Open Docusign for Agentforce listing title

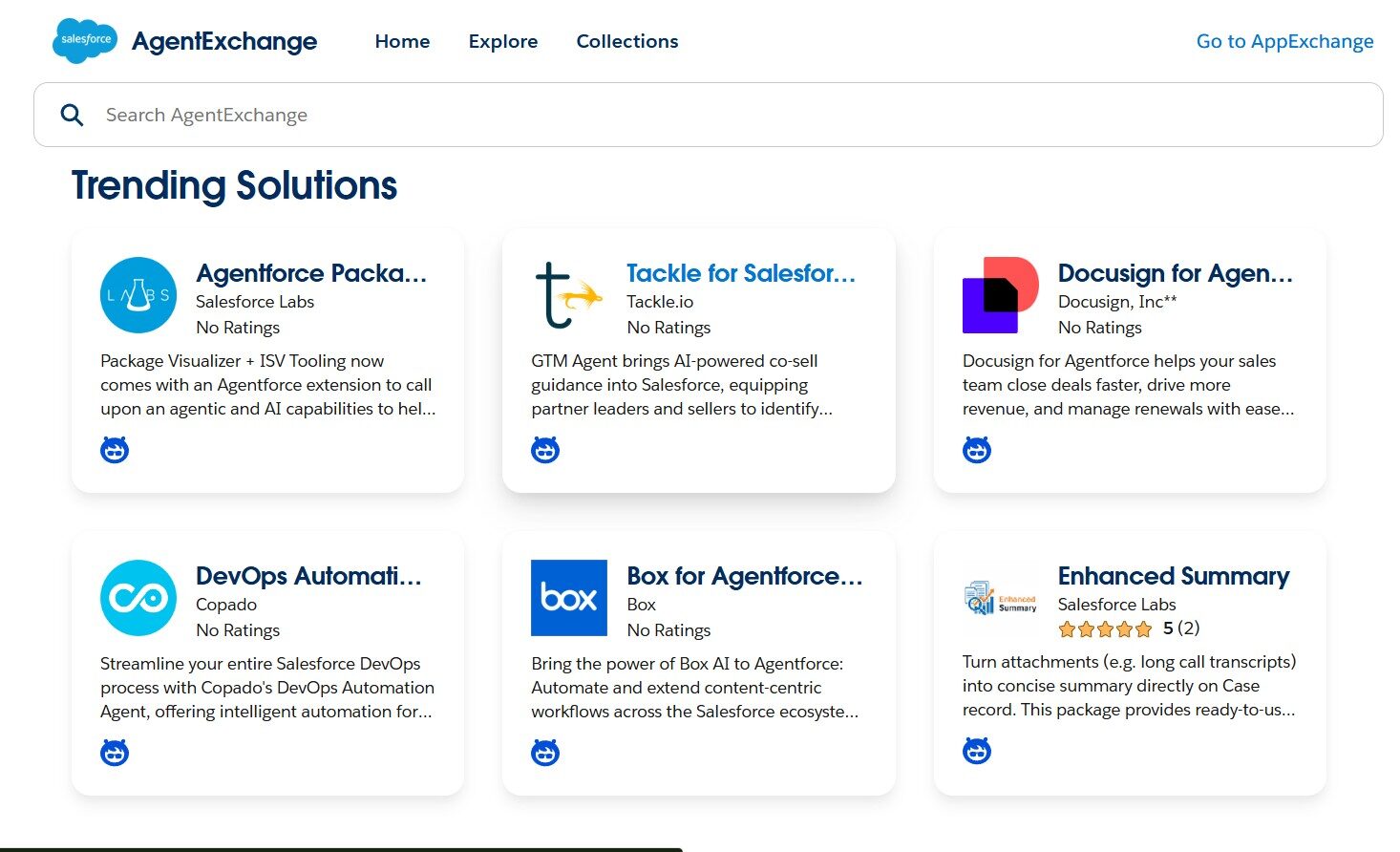[1175, 273]
